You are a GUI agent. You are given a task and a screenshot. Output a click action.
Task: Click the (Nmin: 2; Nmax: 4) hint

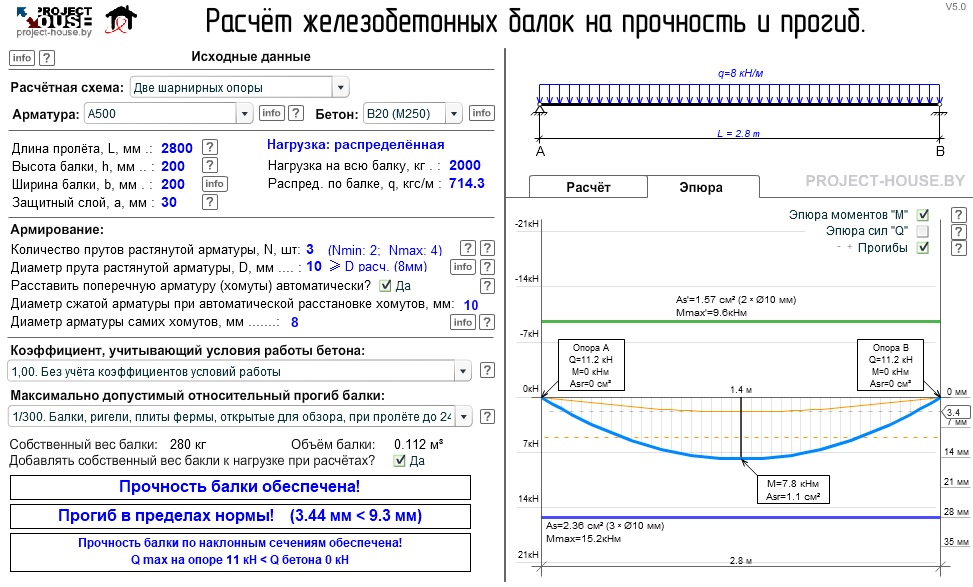(x=385, y=250)
